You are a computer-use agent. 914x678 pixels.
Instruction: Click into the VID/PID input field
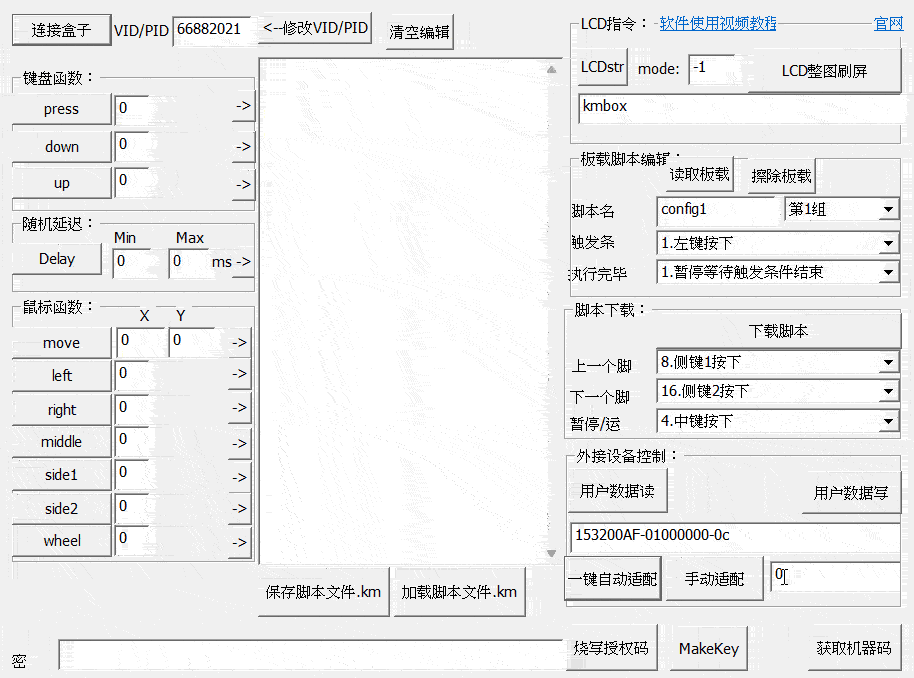coord(212,30)
